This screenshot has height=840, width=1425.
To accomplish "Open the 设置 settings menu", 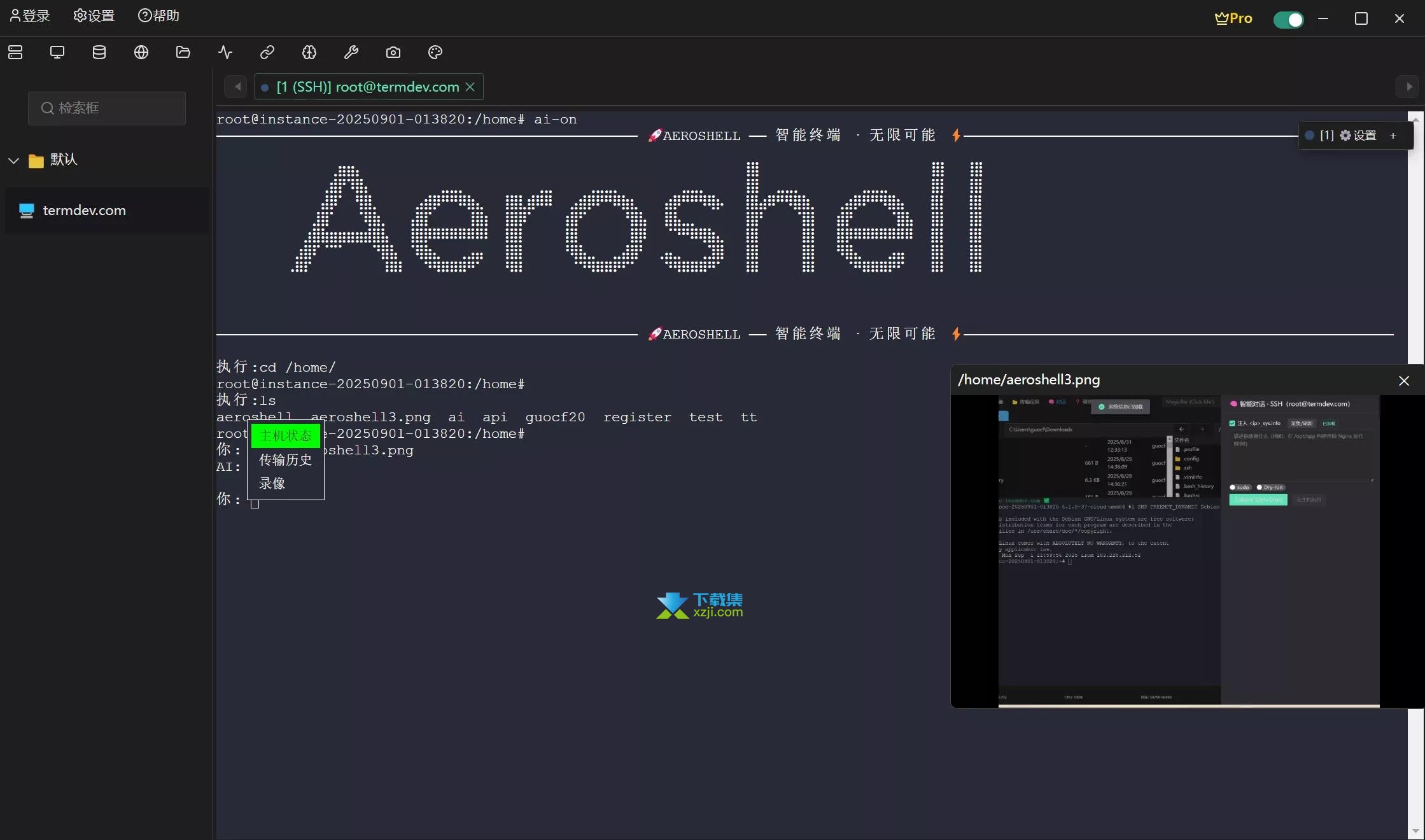I will tap(94, 16).
